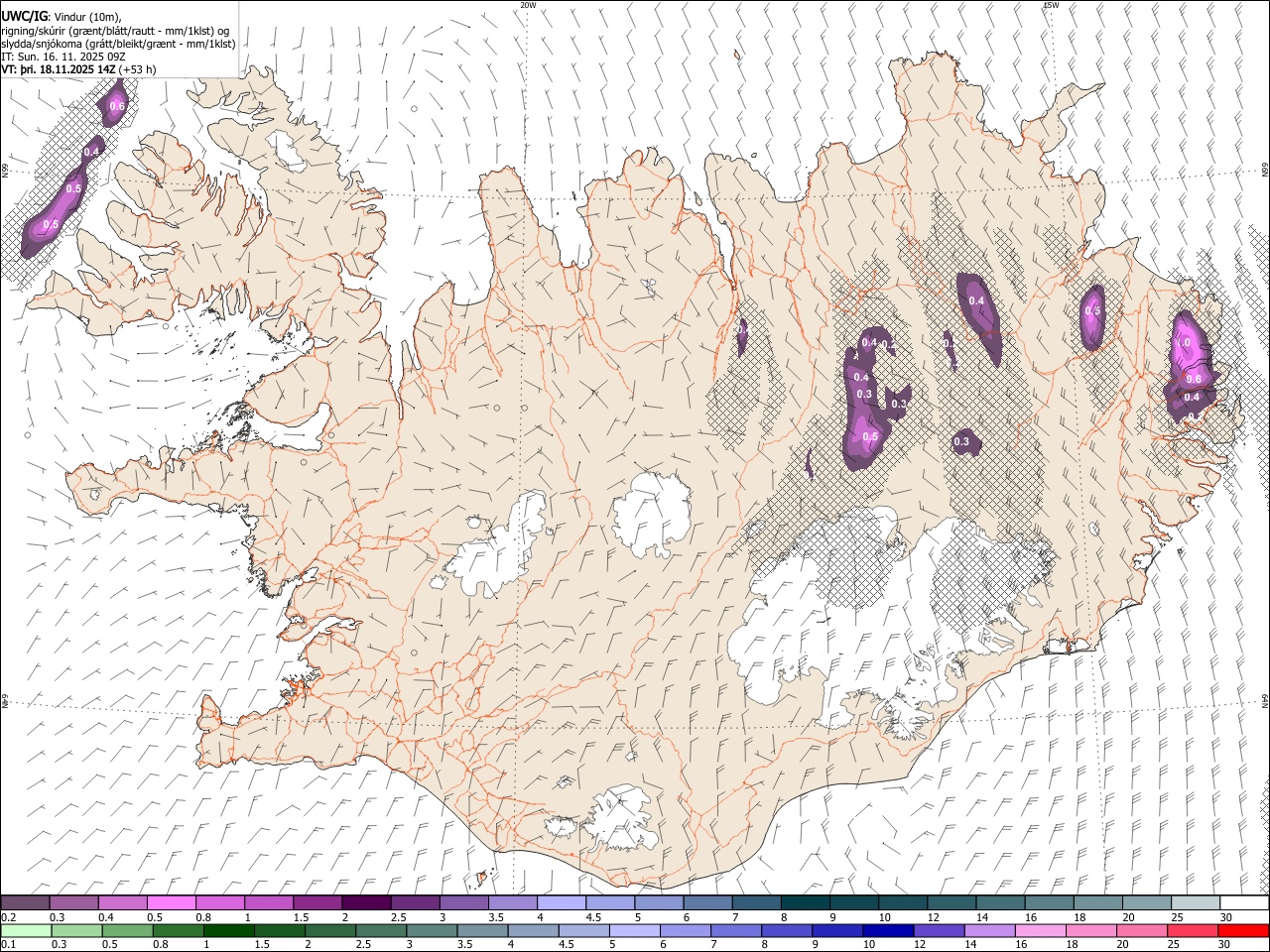Viewport: 1270px width, 952px height.
Task: Select the bottom legend row swatch labeled 12
Action: point(939,931)
